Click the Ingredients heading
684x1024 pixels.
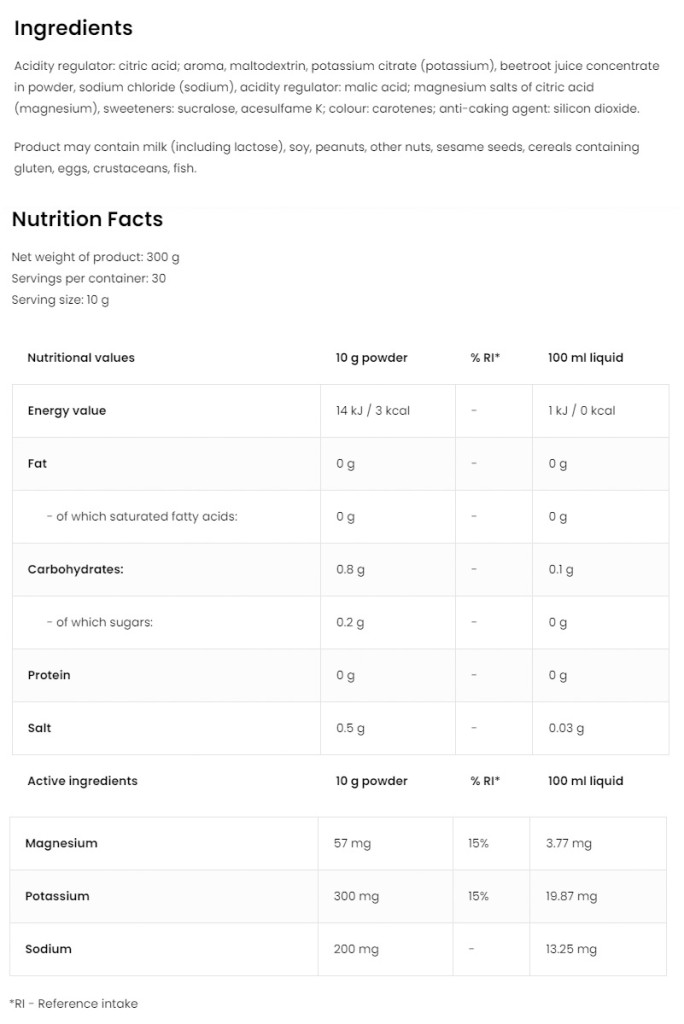coord(73,28)
